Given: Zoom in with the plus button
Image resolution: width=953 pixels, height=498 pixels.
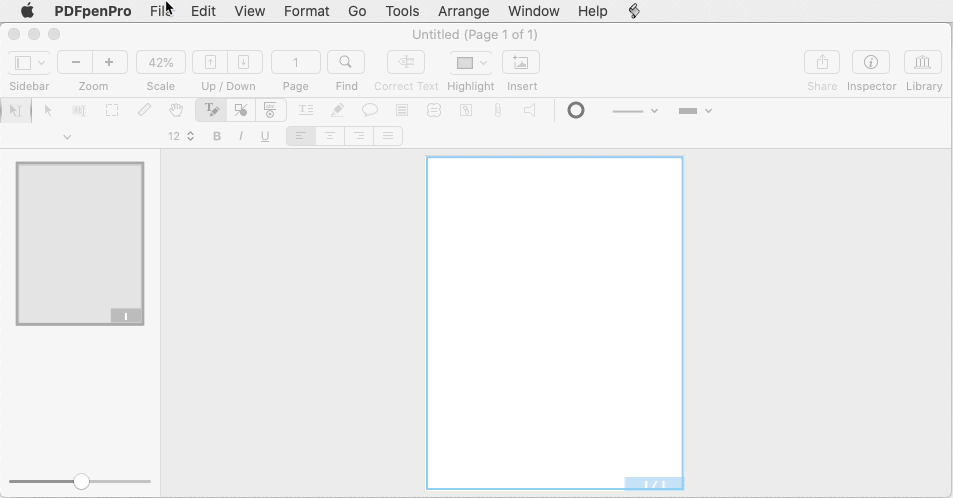Looking at the screenshot, I should (109, 62).
